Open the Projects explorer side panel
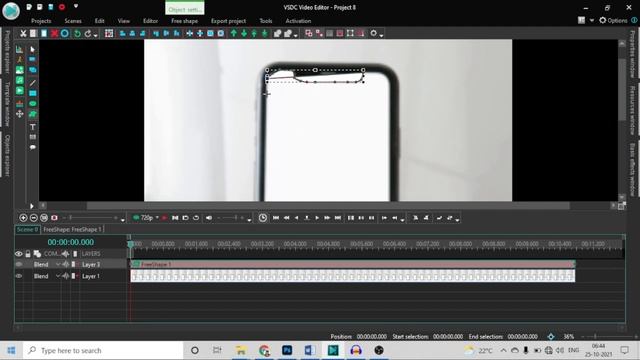640x360 pixels. click(7, 51)
